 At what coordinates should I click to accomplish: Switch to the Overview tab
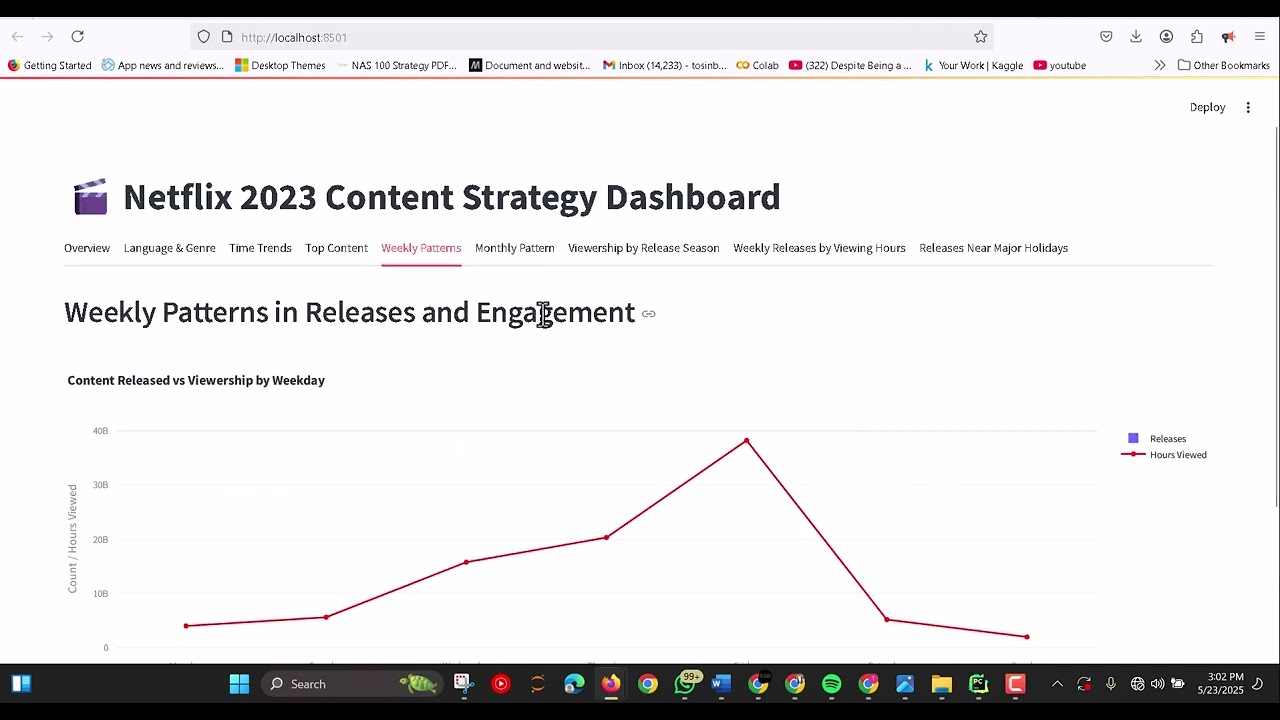[x=87, y=248]
